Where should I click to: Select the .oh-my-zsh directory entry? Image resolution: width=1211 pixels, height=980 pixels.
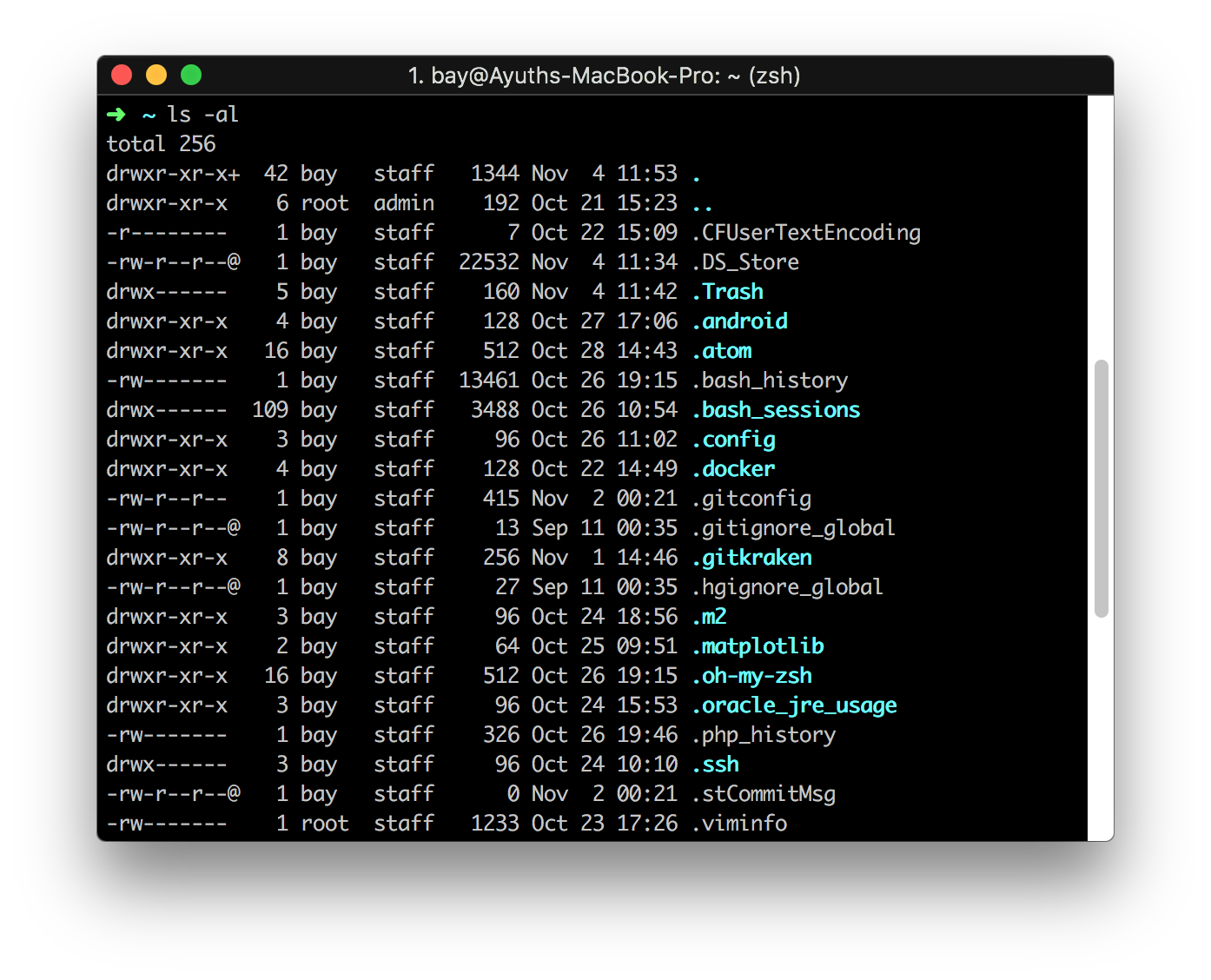click(x=752, y=676)
